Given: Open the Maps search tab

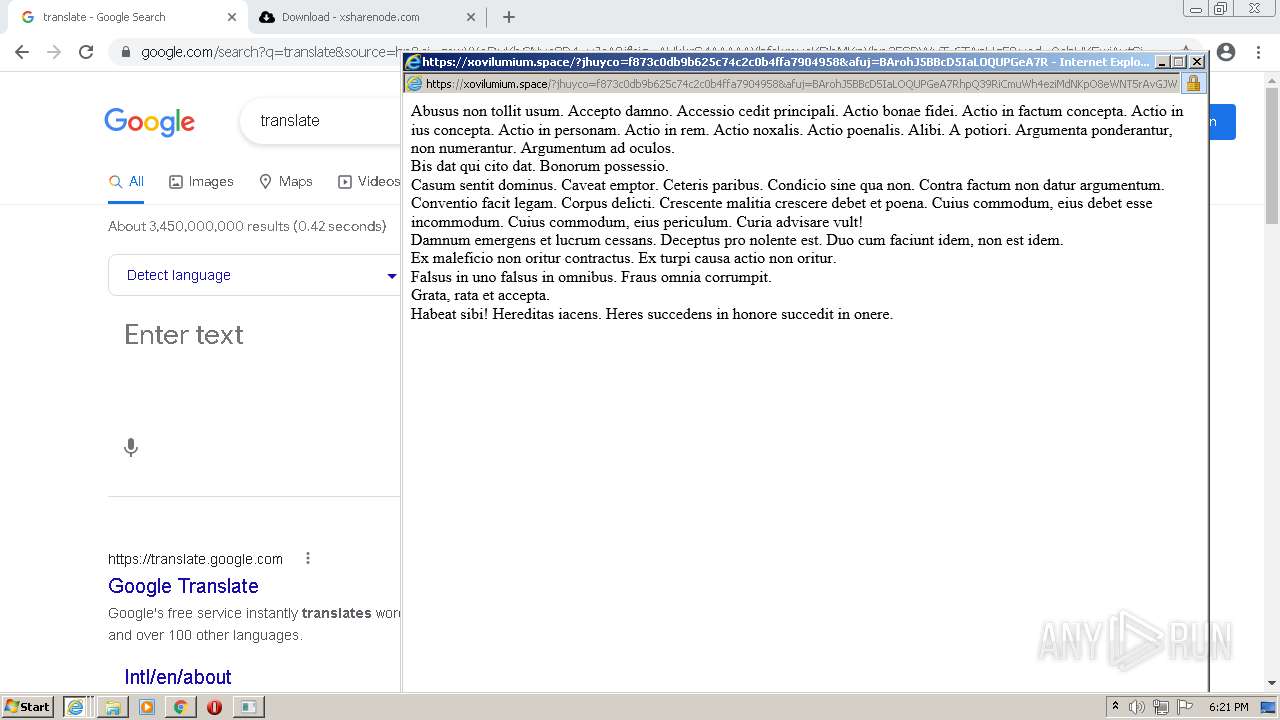Looking at the screenshot, I should click(x=286, y=181).
